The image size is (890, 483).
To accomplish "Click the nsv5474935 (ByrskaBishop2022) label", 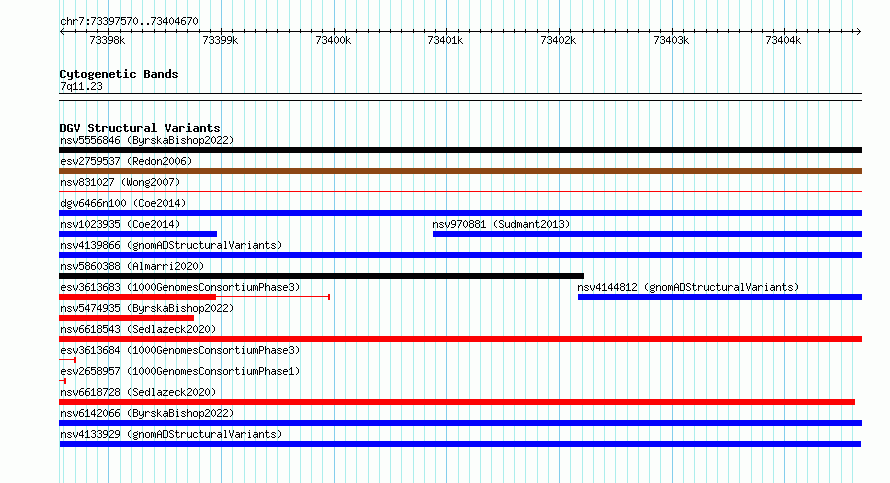I will 147,308.
